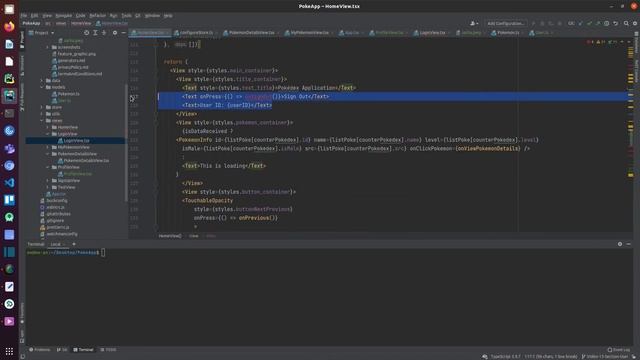Click the Project vertical sidebar tab

22,40
